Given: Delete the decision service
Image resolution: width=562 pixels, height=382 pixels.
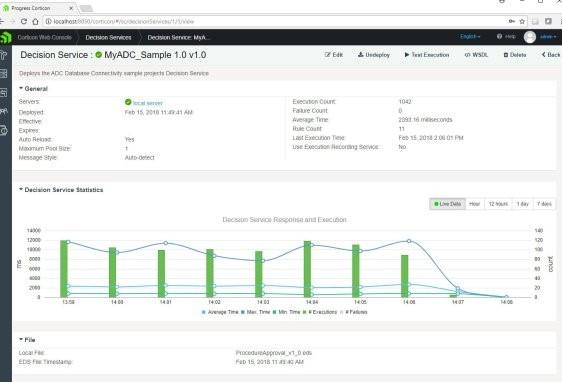Looking at the screenshot, I should pos(515,55).
